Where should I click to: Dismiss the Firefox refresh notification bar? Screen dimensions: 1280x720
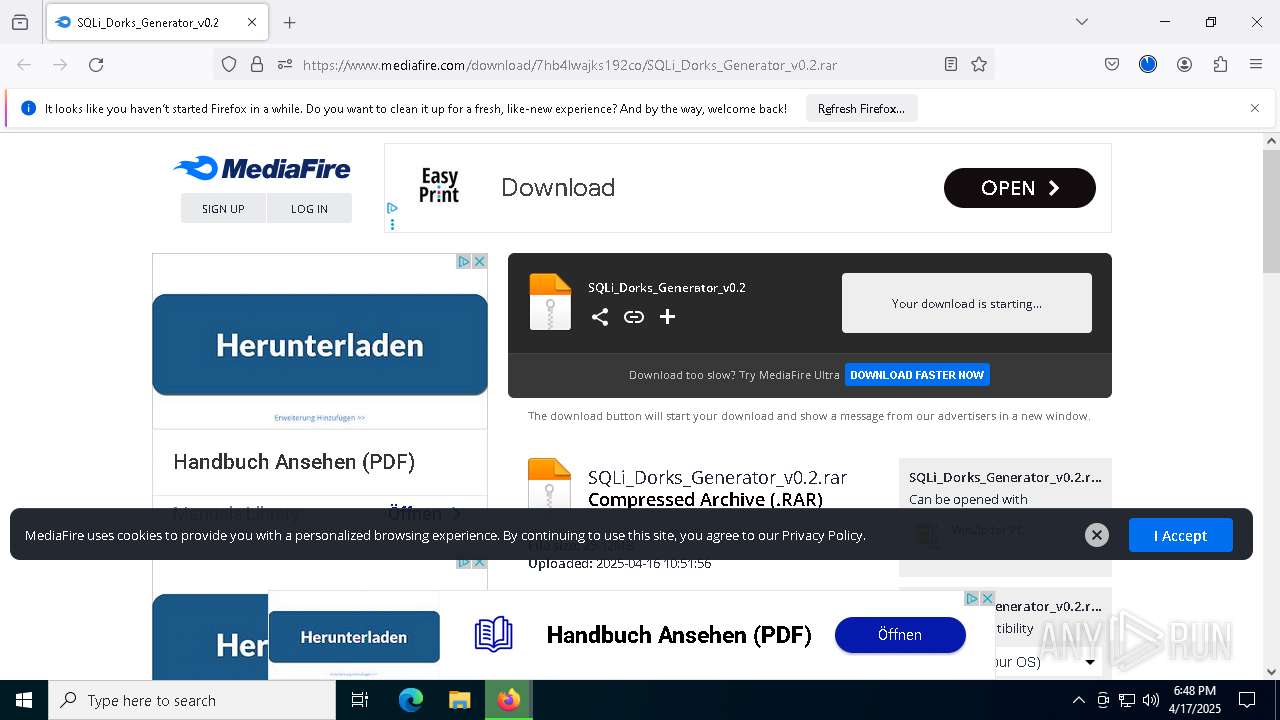coord(1255,108)
